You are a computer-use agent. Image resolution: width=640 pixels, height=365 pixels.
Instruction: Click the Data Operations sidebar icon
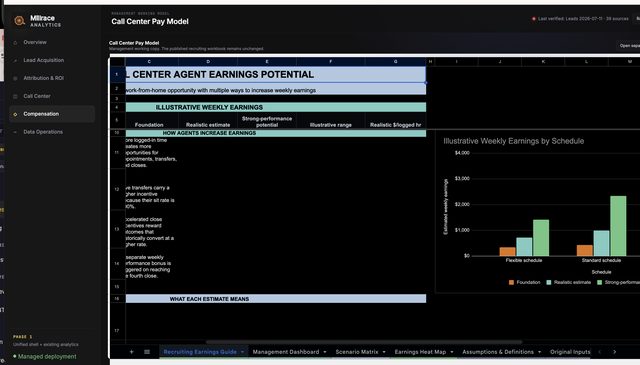point(16,132)
